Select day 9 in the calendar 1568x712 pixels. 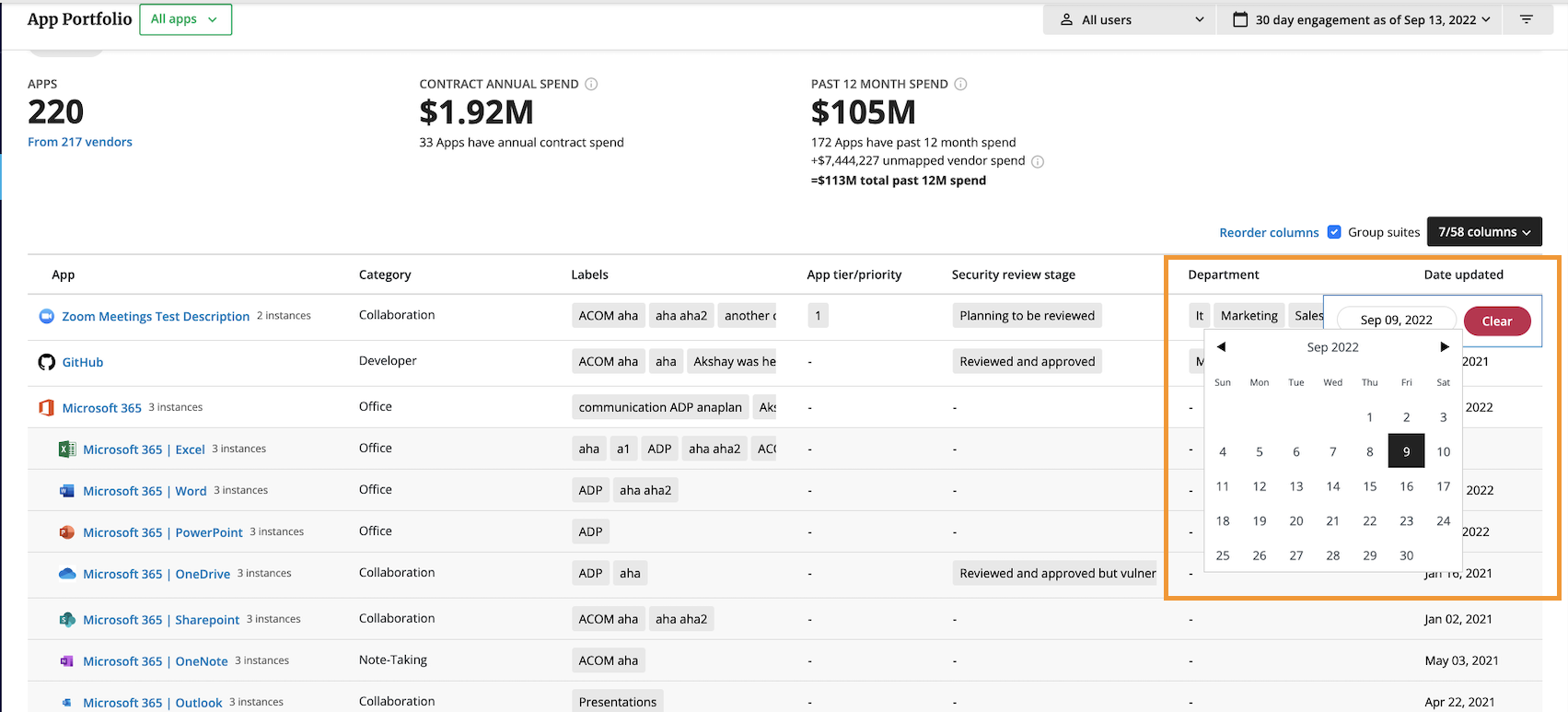click(x=1406, y=451)
